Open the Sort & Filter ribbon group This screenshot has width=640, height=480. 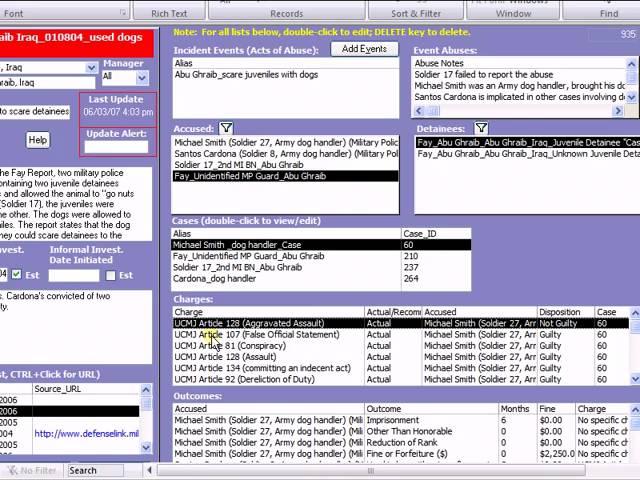416,13
